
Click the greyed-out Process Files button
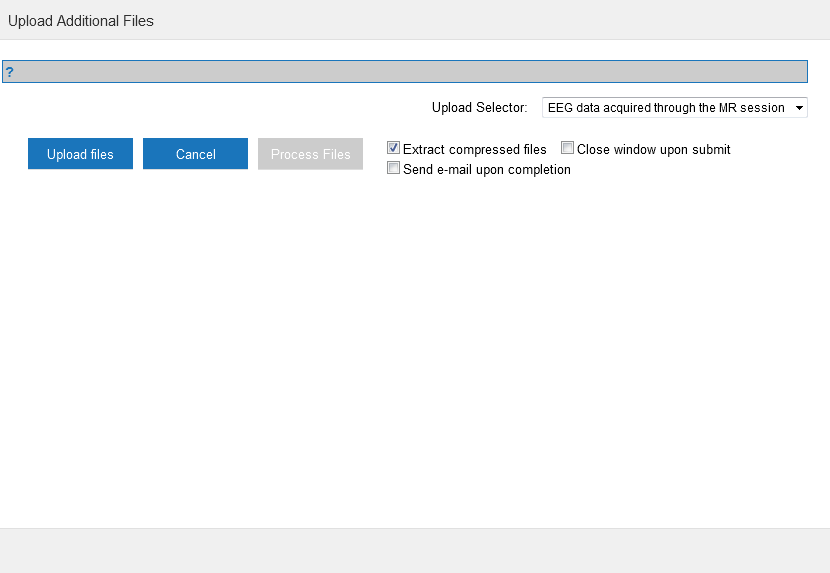(x=310, y=154)
